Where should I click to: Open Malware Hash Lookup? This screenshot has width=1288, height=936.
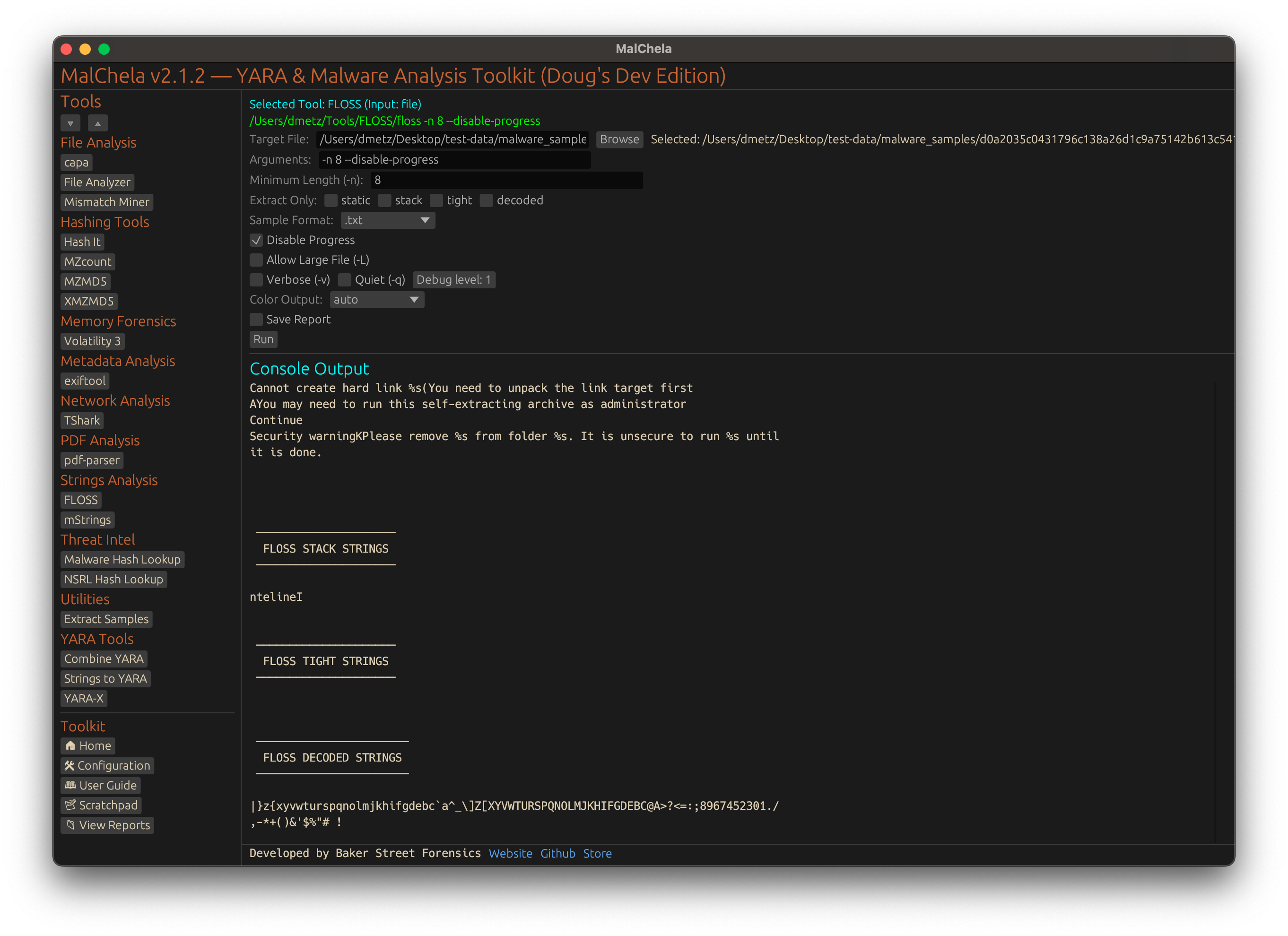(122, 560)
